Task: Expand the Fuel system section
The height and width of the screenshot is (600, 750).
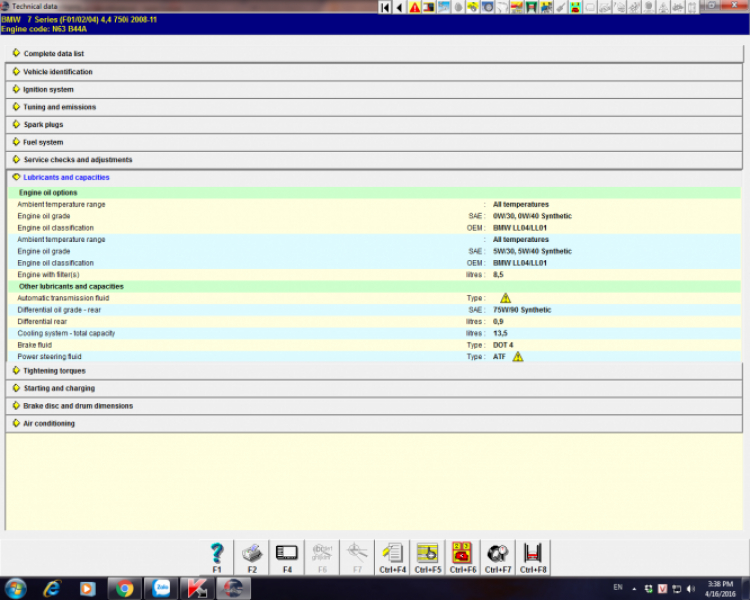Action: pos(374,142)
